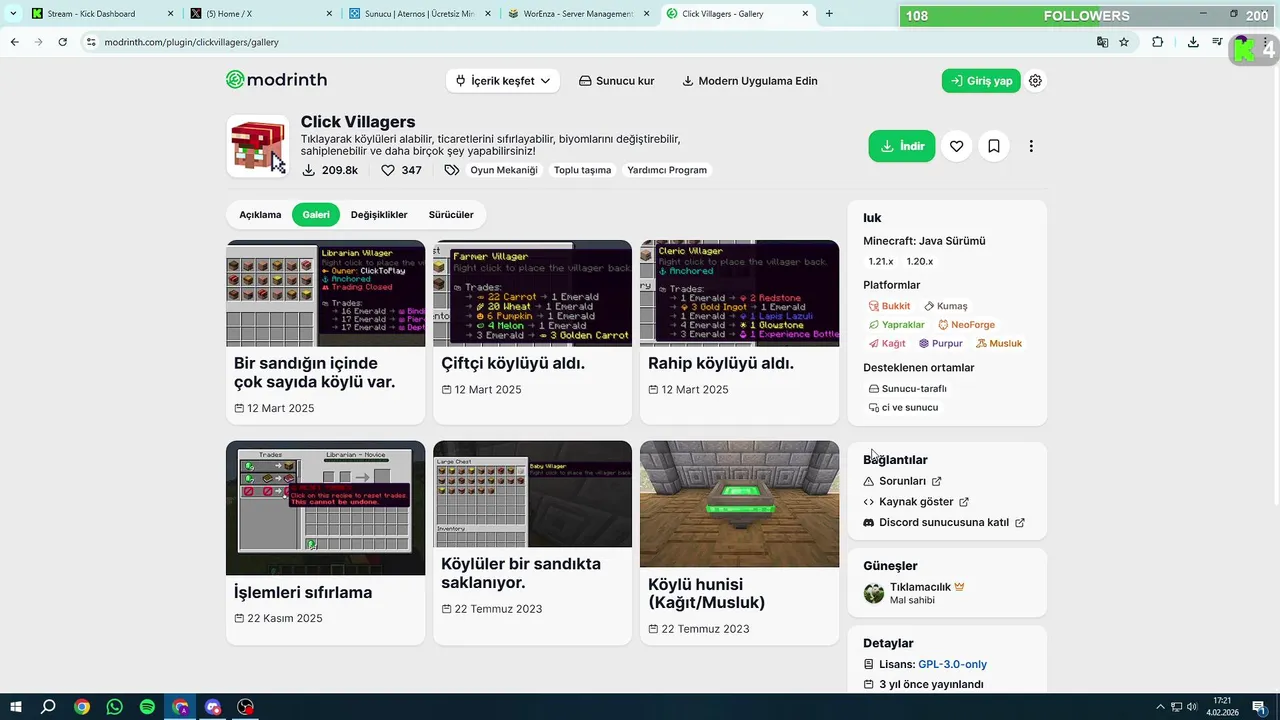Viewport: 1280px width, 720px height.
Task: Open the Değişiklikler tab
Action: click(x=379, y=215)
